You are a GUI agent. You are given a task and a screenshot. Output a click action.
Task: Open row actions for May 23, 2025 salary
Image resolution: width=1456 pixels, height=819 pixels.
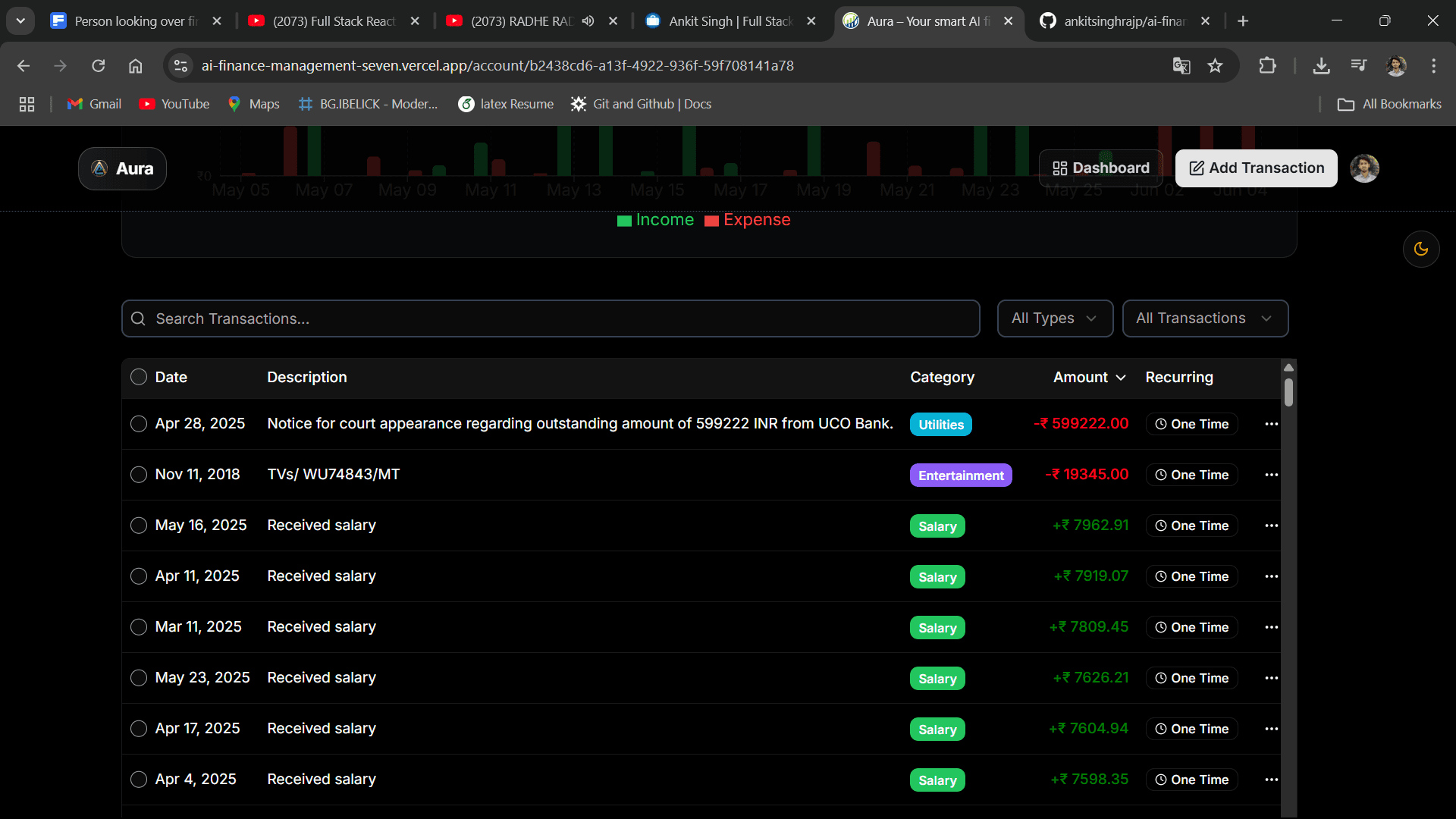(1272, 678)
